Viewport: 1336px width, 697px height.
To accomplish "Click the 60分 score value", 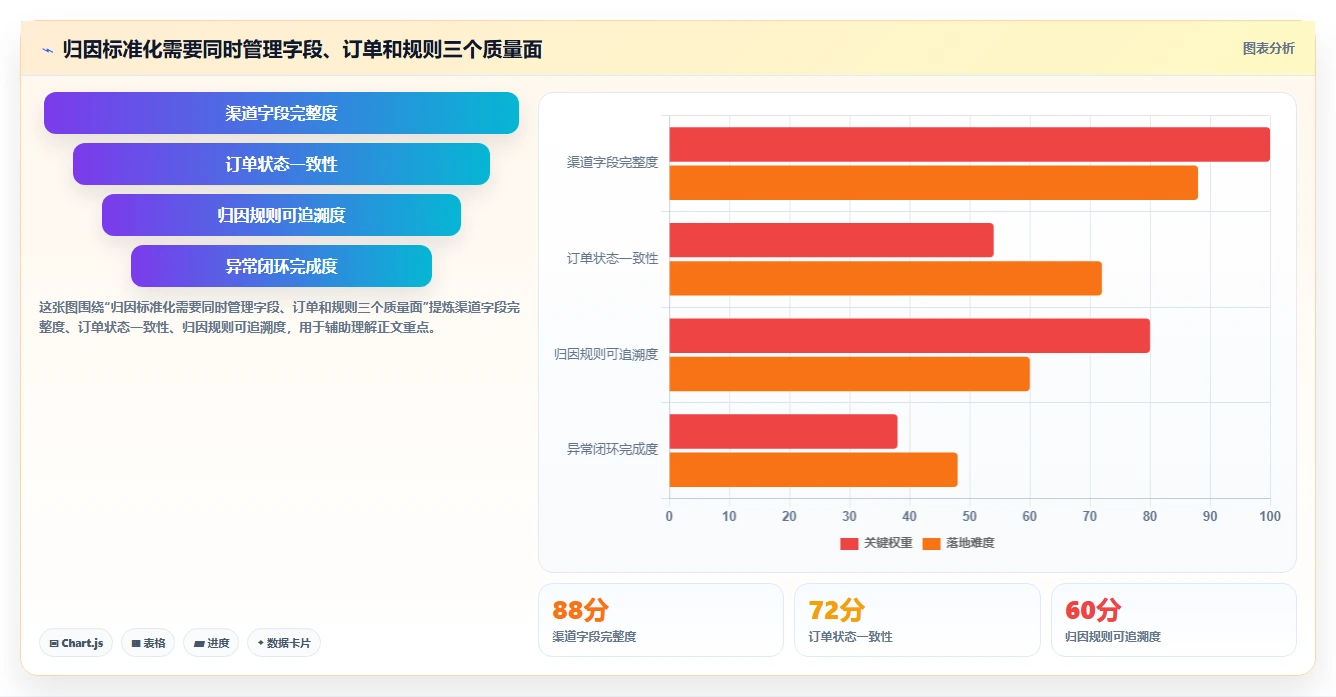I will tap(1093, 610).
